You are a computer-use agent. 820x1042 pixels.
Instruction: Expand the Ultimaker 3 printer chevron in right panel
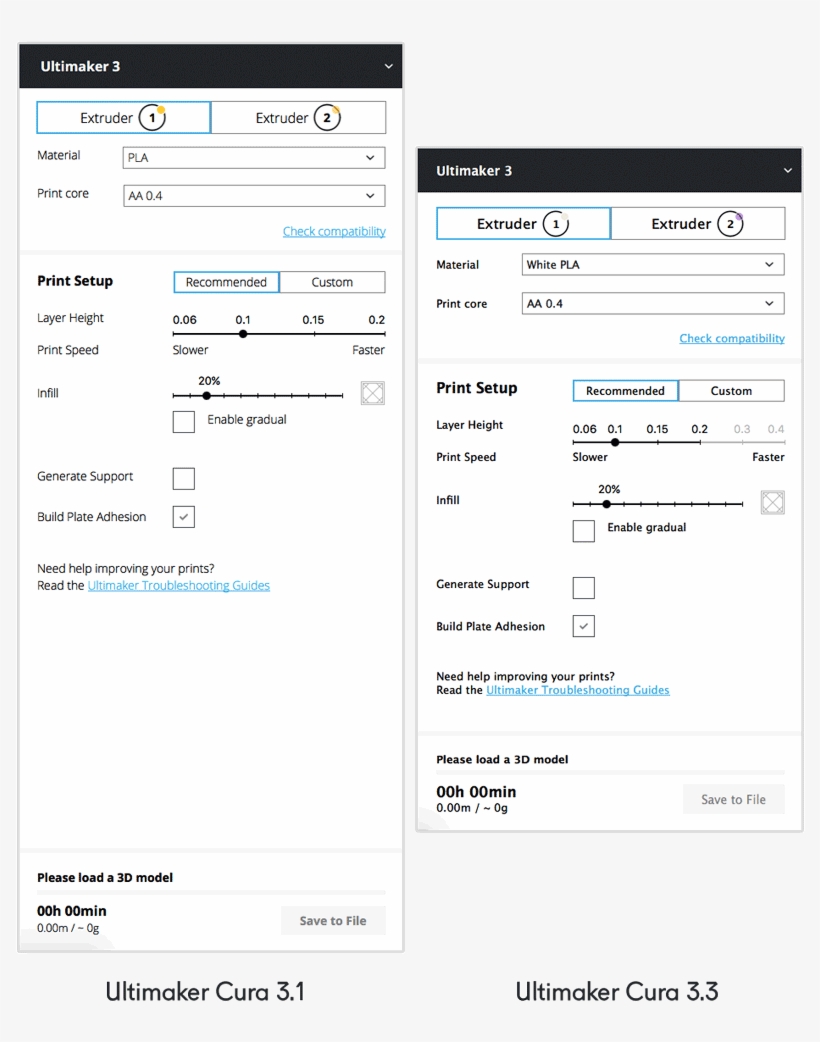pyautogui.click(x=788, y=171)
